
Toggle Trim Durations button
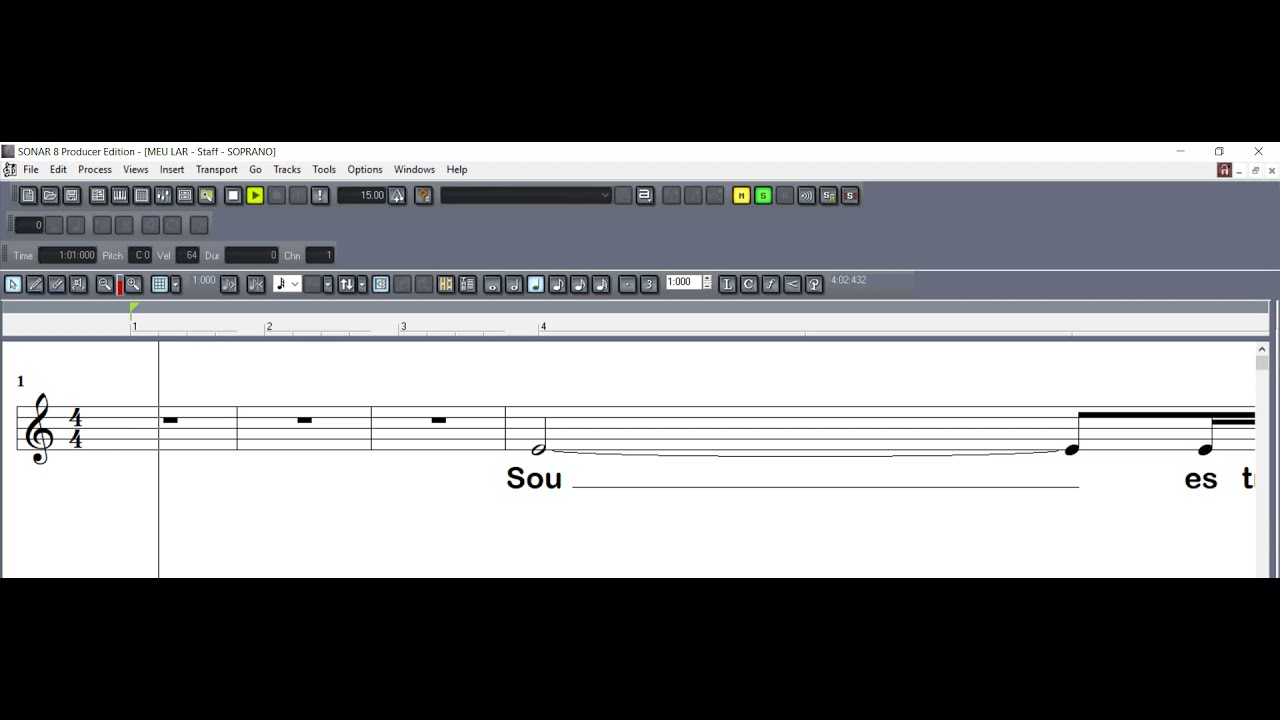coord(255,285)
